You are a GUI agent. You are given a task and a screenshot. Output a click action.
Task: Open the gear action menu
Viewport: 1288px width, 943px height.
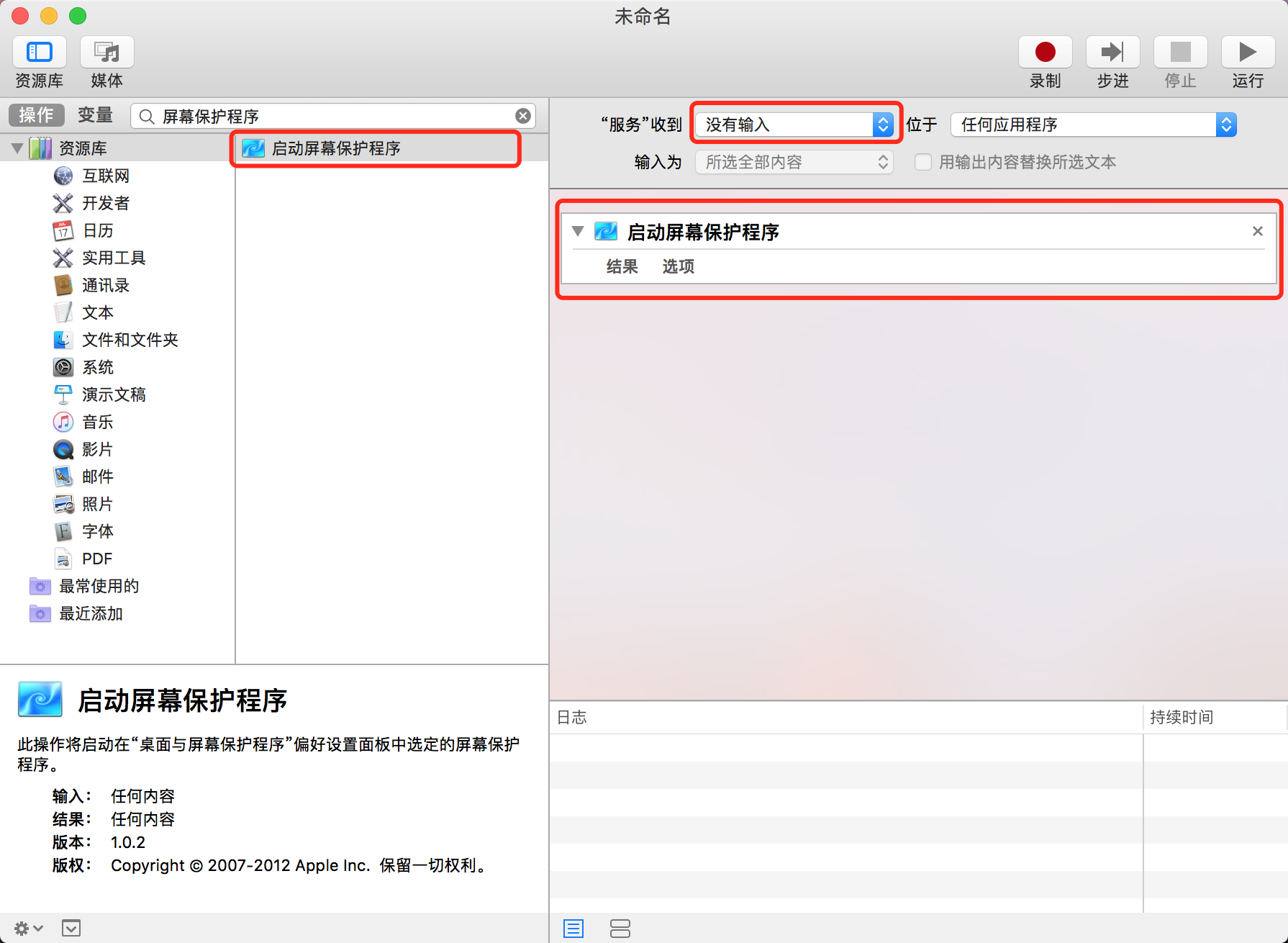(29, 929)
